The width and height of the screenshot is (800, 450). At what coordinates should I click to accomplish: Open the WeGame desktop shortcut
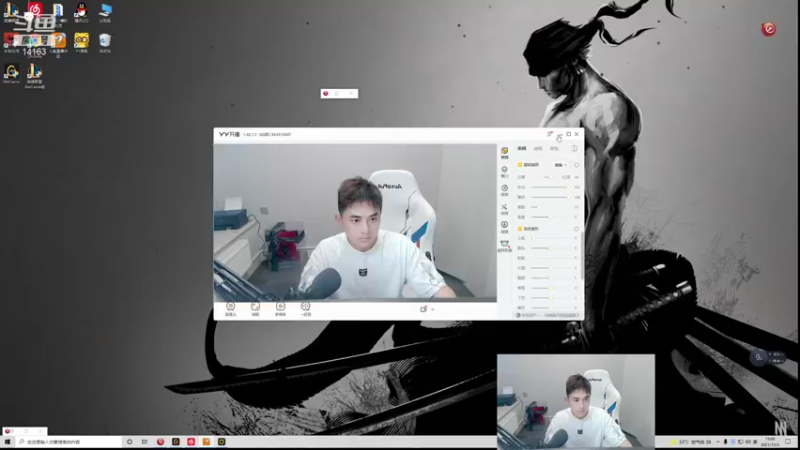[x=11, y=73]
